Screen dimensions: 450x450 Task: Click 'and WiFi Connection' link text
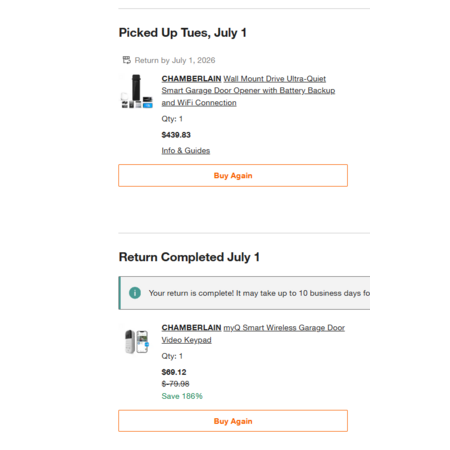point(199,103)
